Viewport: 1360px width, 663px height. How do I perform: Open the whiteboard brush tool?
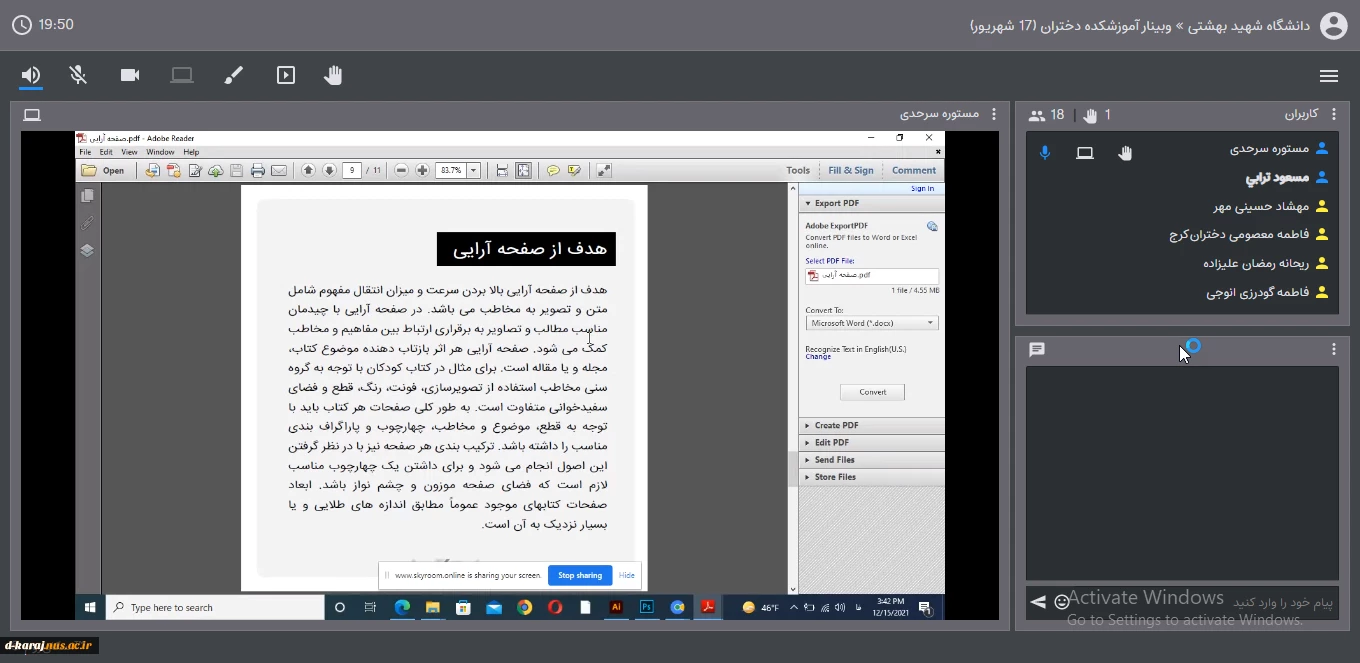233,75
